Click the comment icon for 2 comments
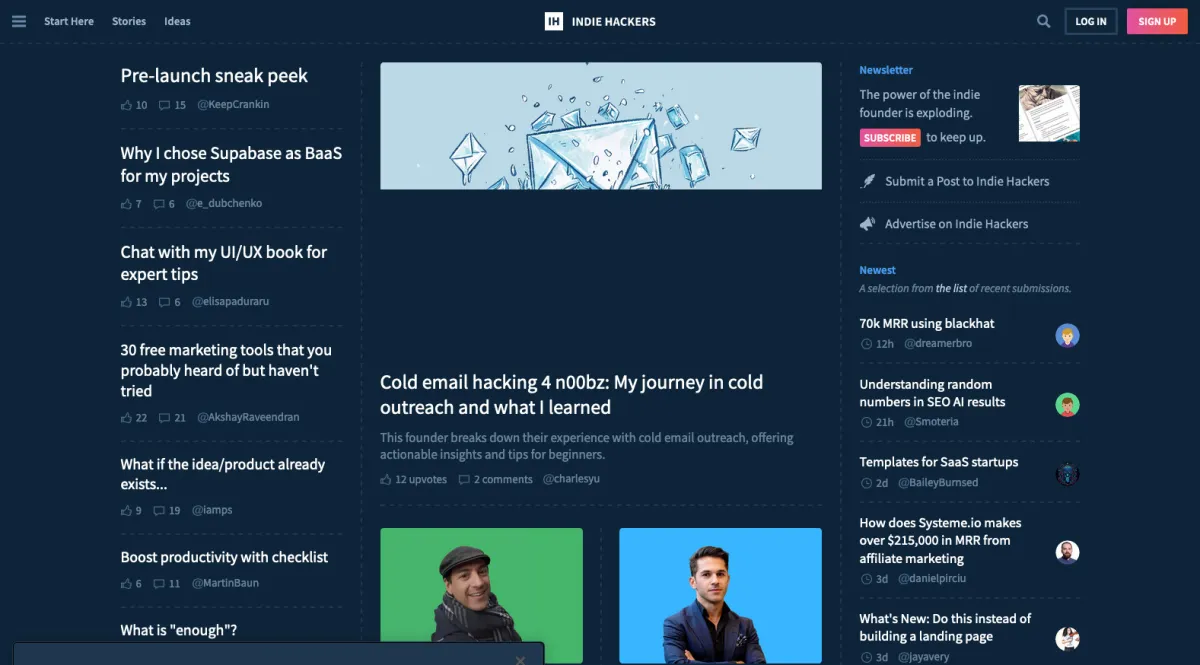 464,480
